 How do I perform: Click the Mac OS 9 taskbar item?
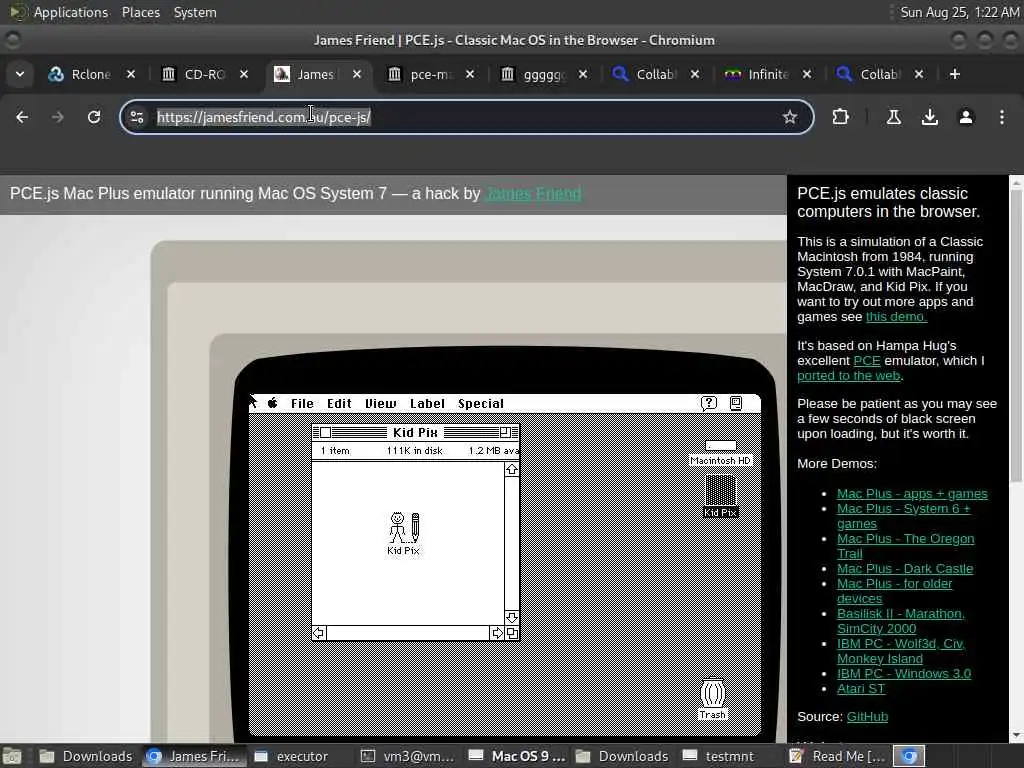(x=518, y=756)
